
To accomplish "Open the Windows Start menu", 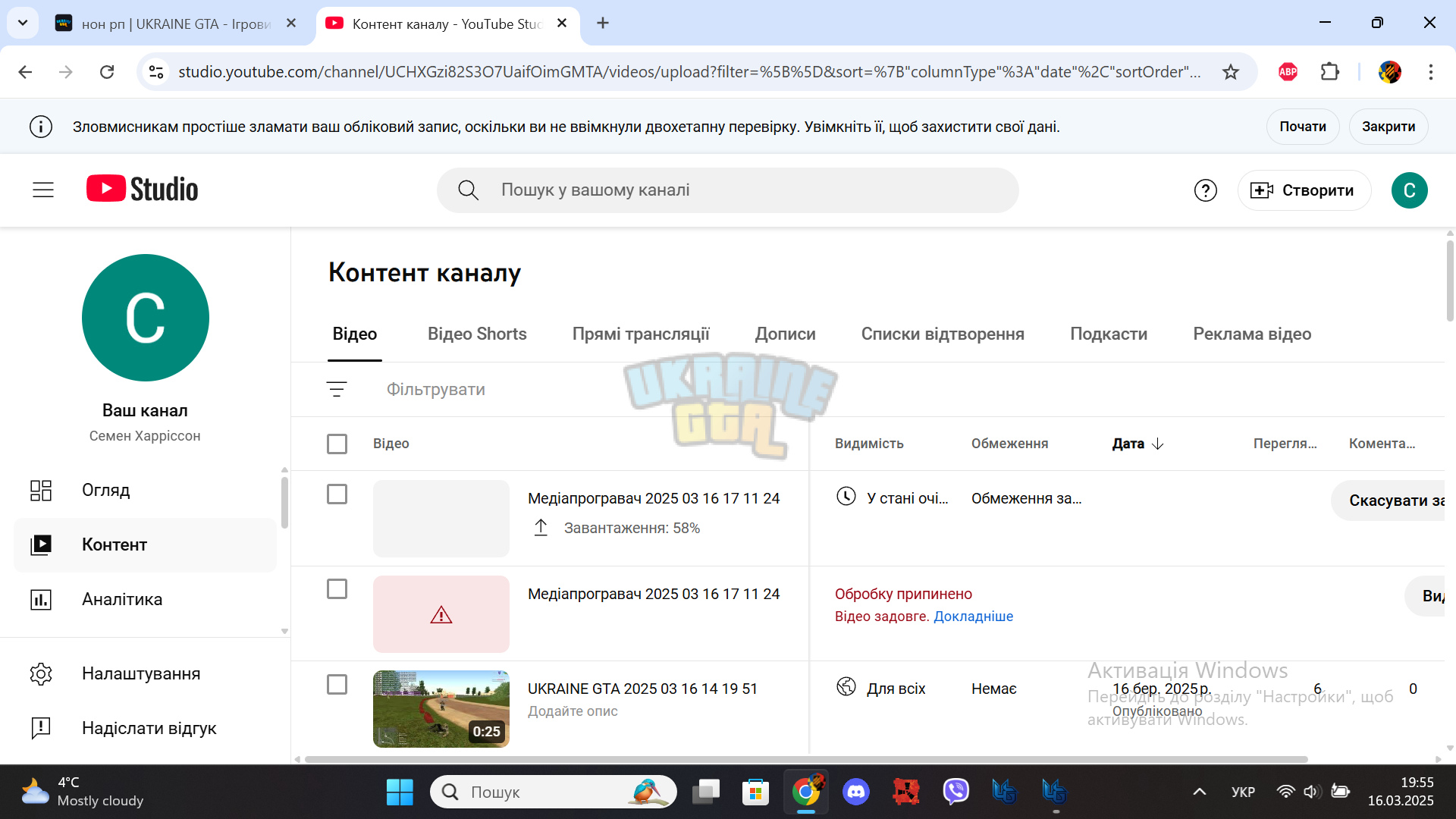I will 400,792.
